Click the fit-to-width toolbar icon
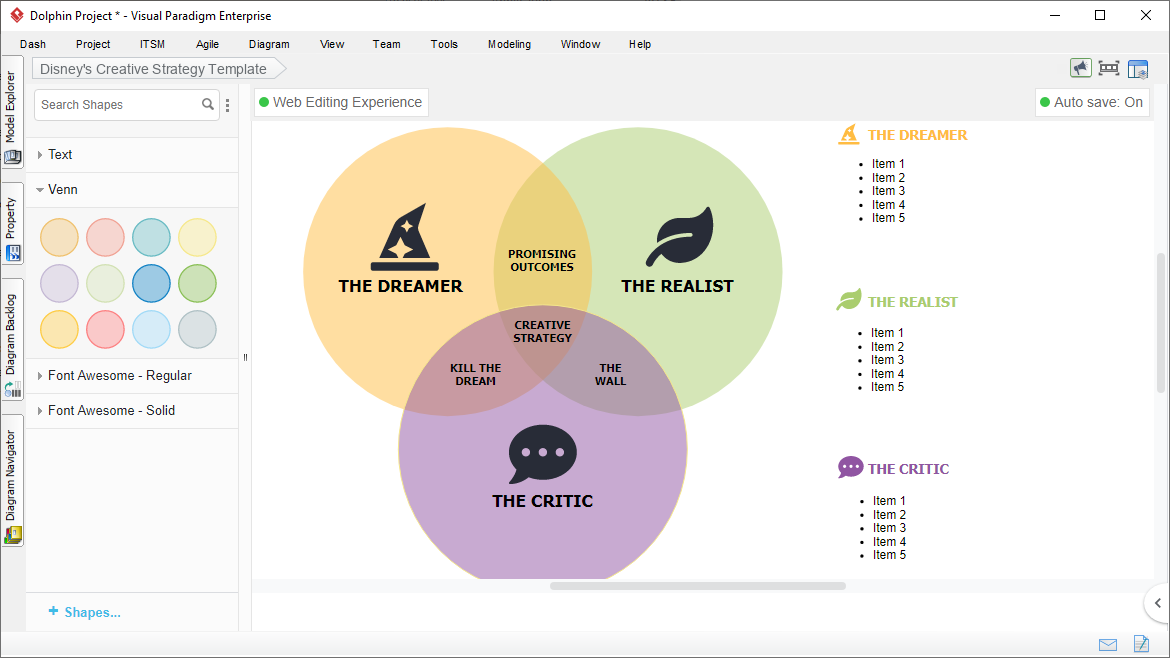The image size is (1170, 658). (x=1109, y=69)
